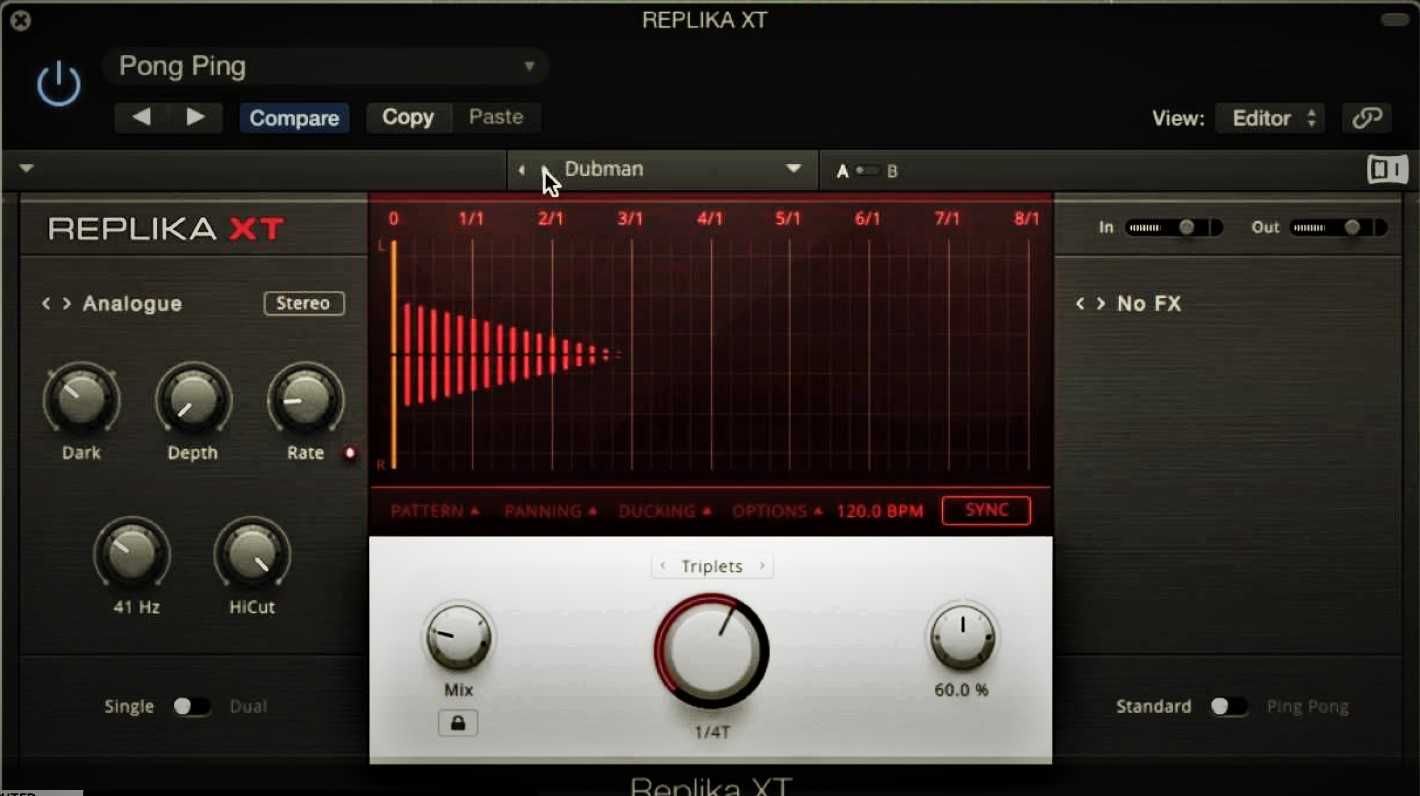This screenshot has width=1420, height=796.
Task: Expand the Dubman preset list
Action: (x=793, y=169)
